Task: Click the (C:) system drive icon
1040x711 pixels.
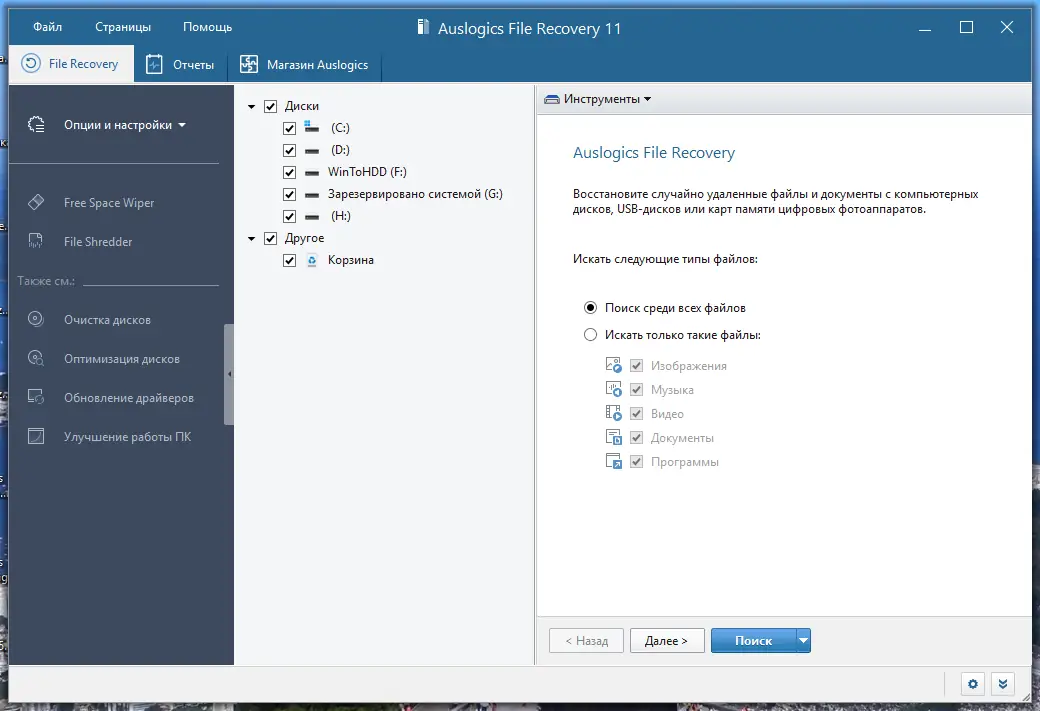Action: [311, 127]
